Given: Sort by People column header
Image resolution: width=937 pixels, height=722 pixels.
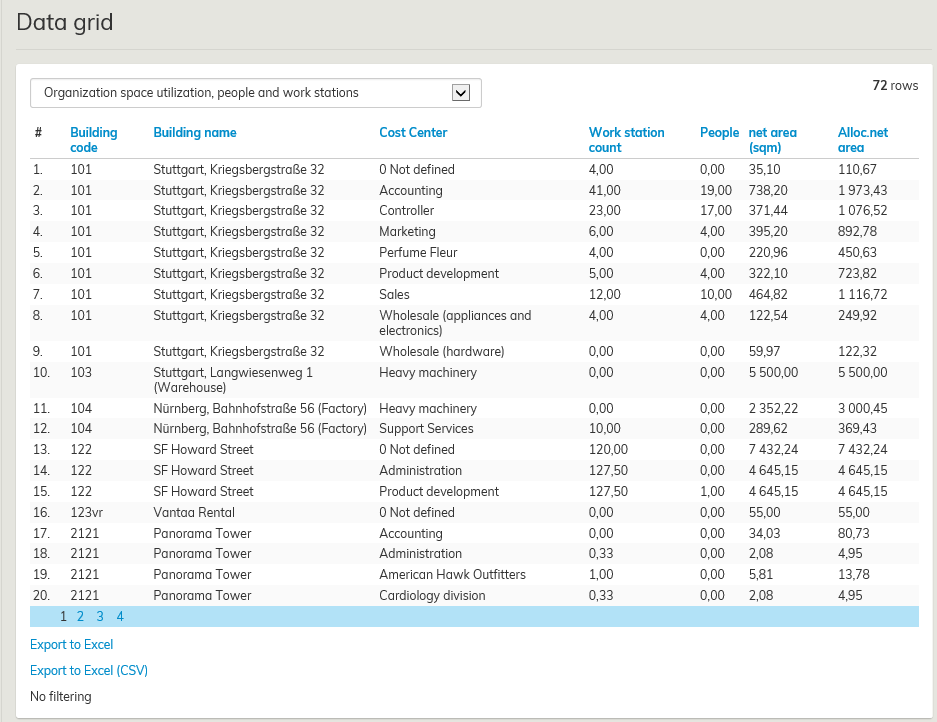Looking at the screenshot, I should 719,132.
